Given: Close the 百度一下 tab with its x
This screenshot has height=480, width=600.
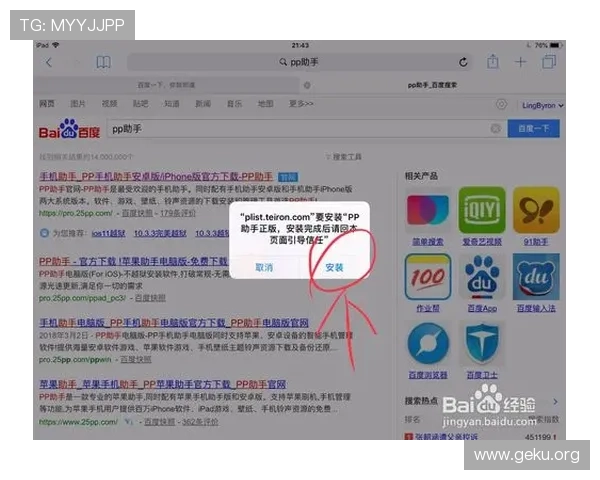Looking at the screenshot, I should click(x=307, y=85).
